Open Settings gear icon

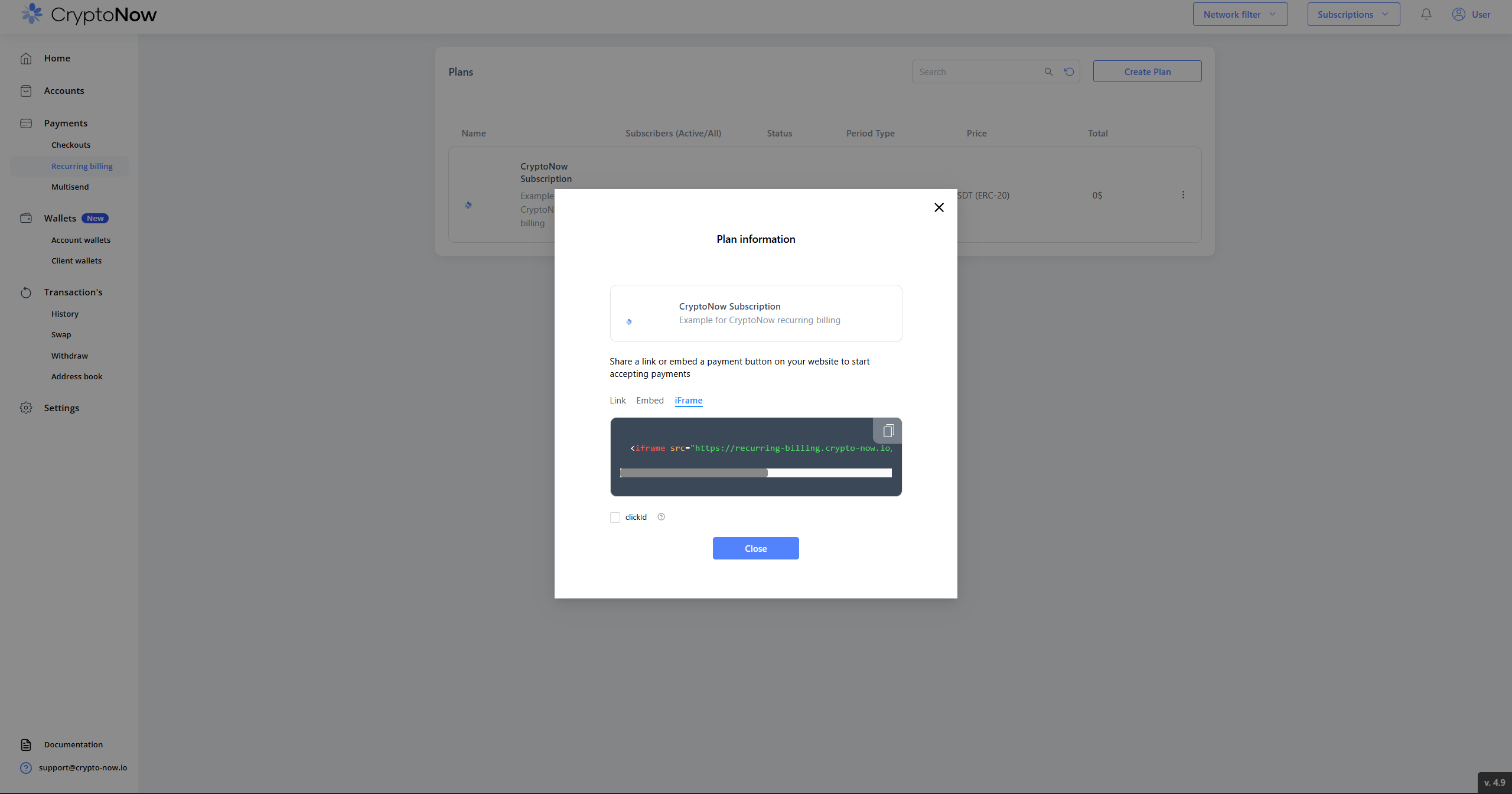tap(26, 408)
